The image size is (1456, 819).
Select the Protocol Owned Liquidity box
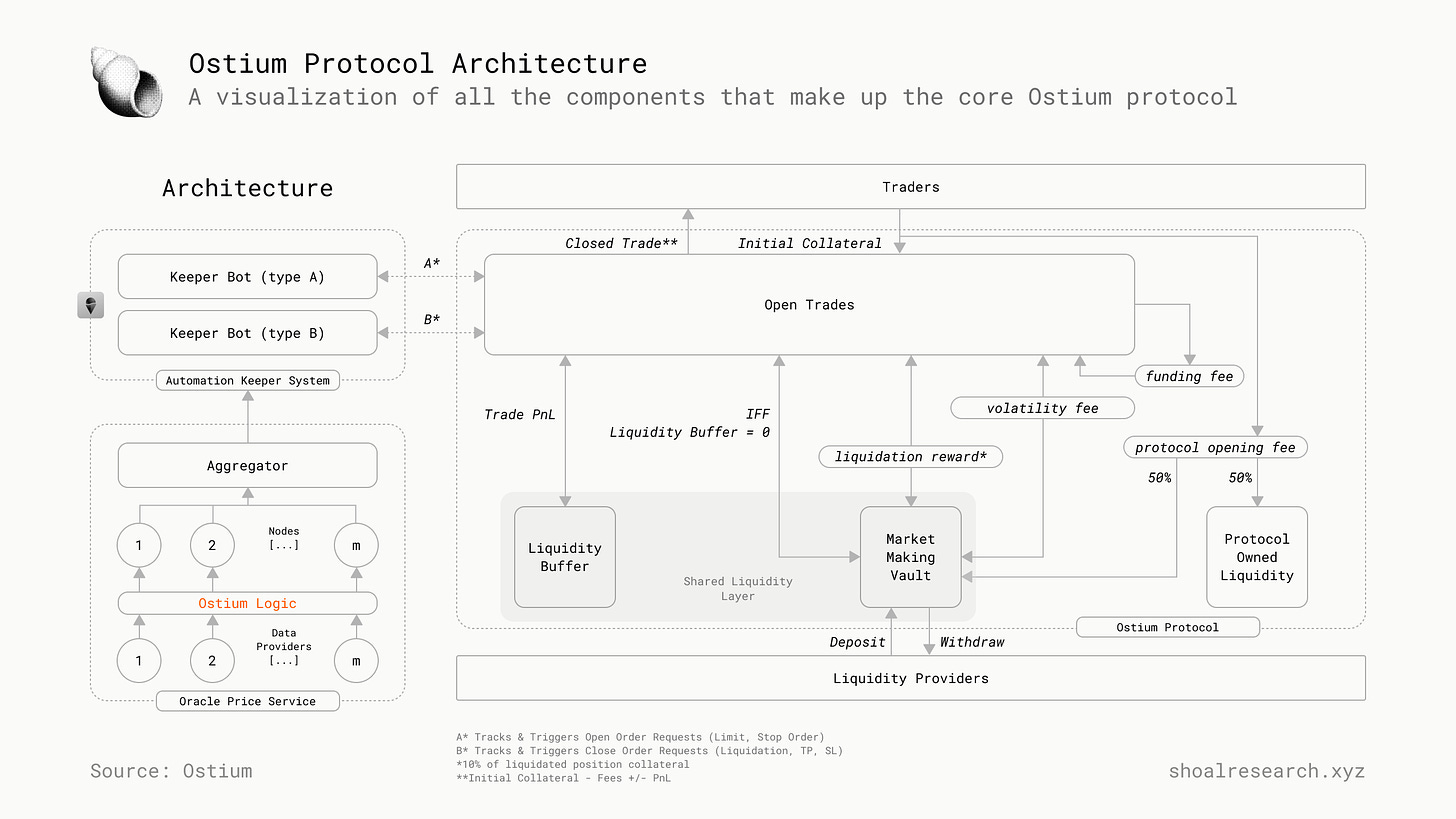(x=1257, y=557)
